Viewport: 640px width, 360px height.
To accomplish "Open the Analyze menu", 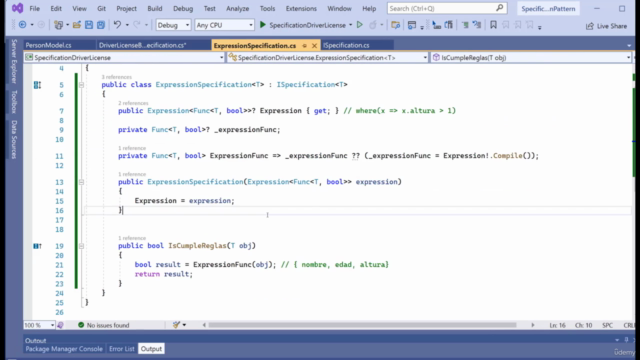I will pos(238,8).
